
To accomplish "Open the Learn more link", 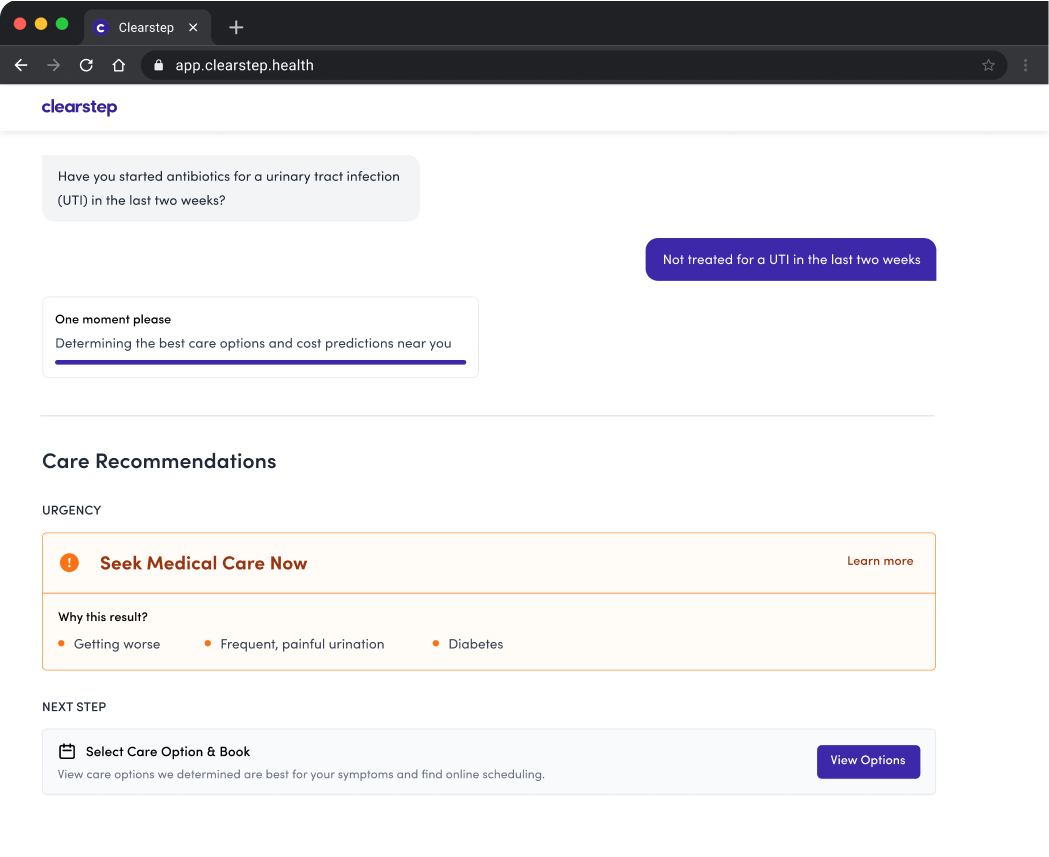I will coord(880,561).
